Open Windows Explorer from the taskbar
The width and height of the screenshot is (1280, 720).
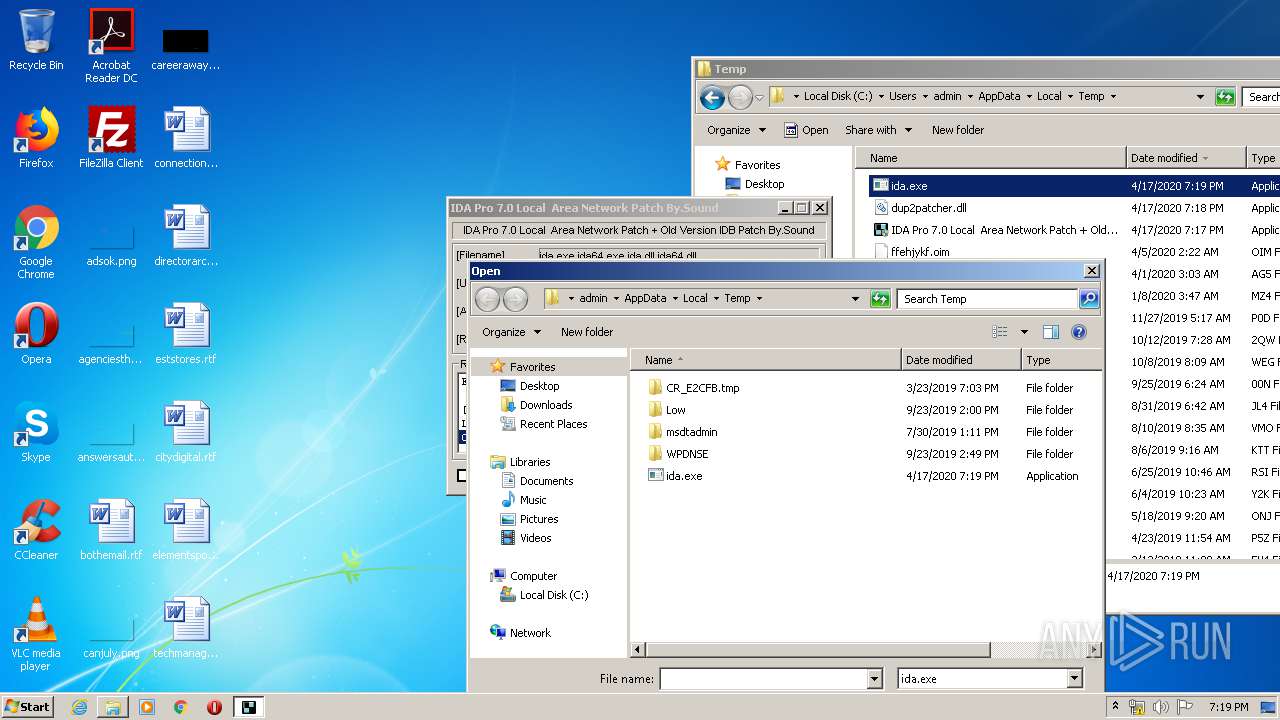[x=113, y=707]
